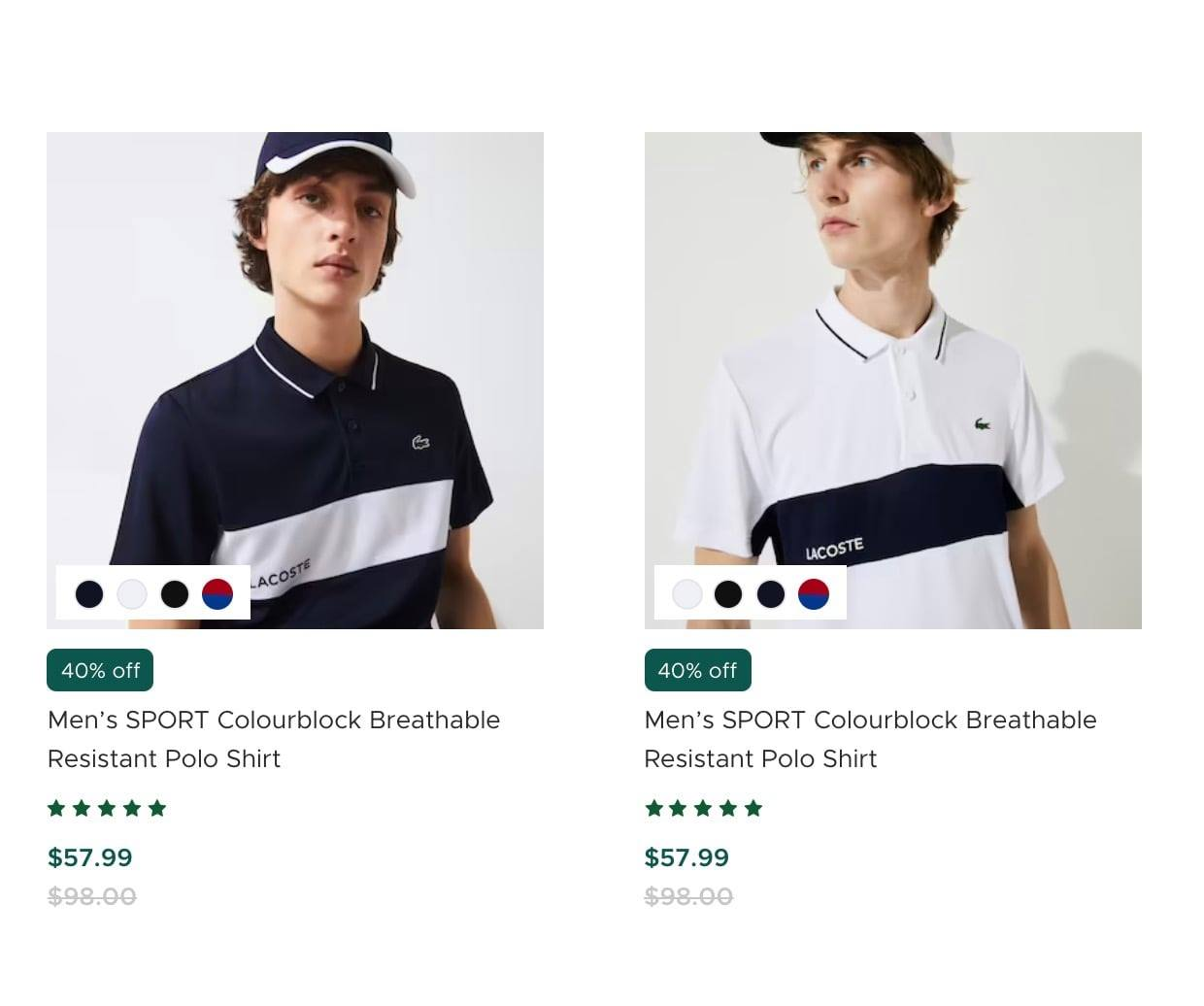The image size is (1204, 1006).
Task: Click the $57.99 price of white polo
Action: point(686,857)
